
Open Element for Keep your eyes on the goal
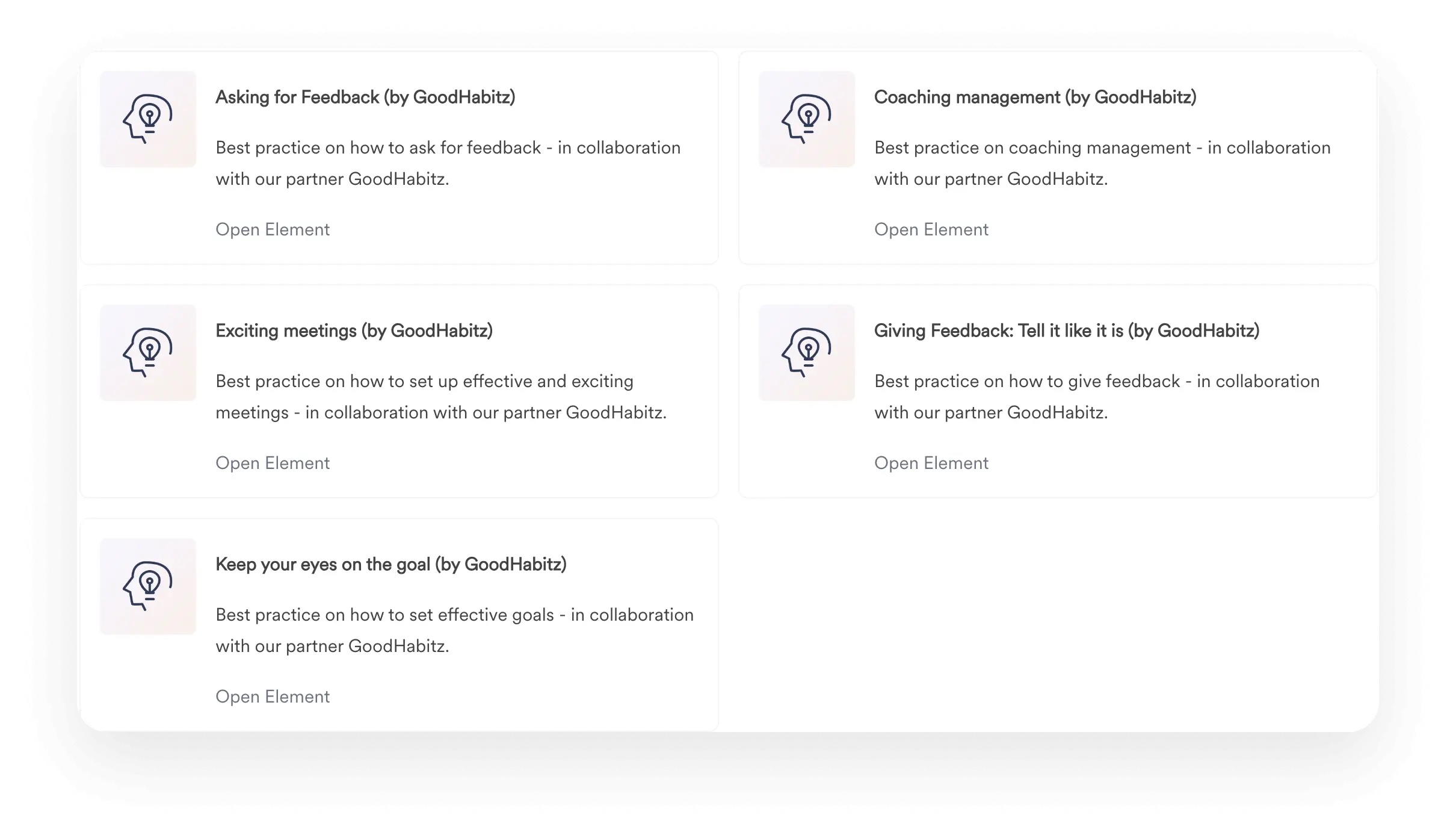tap(272, 696)
